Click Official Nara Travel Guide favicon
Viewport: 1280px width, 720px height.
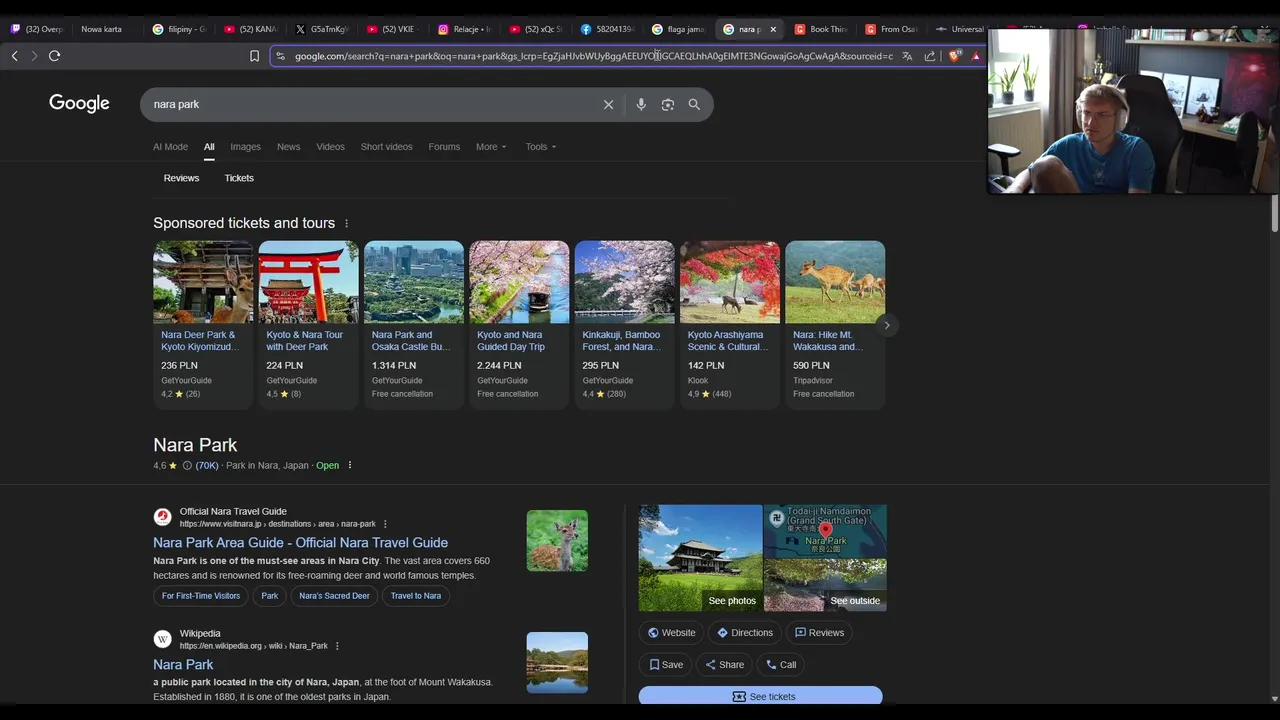pyautogui.click(x=162, y=517)
